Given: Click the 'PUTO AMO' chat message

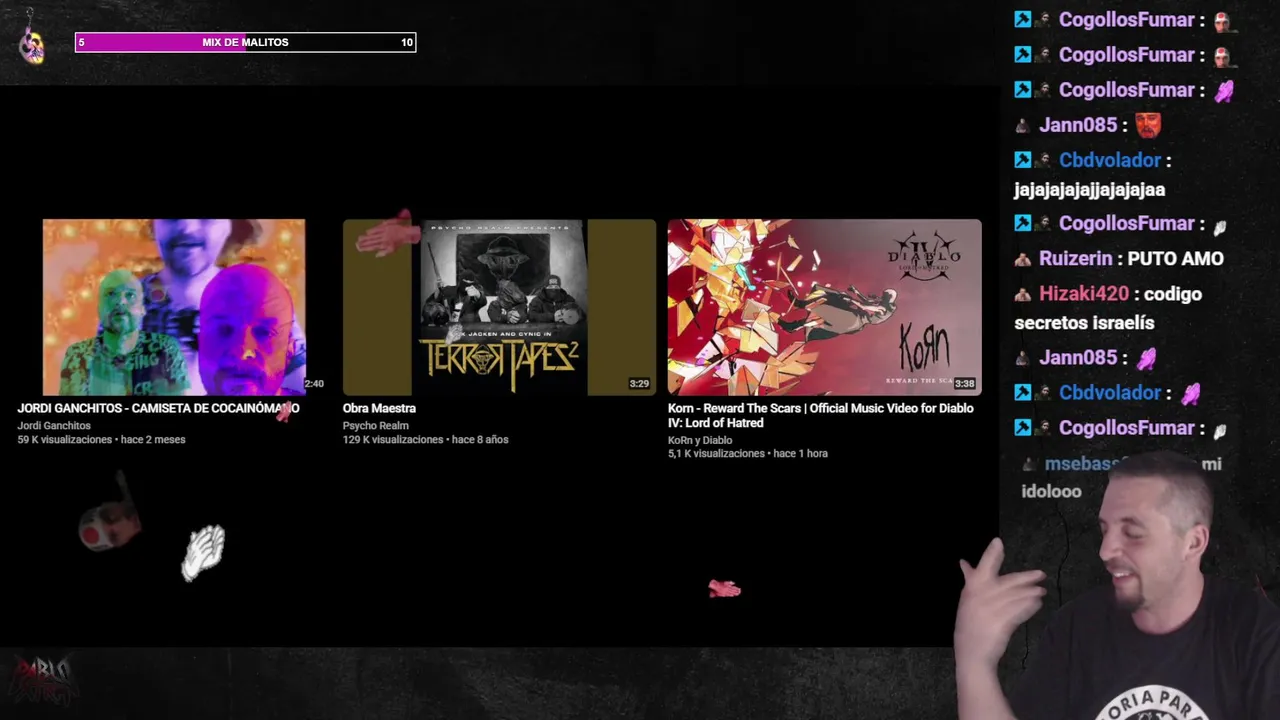Looking at the screenshot, I should point(1175,259).
